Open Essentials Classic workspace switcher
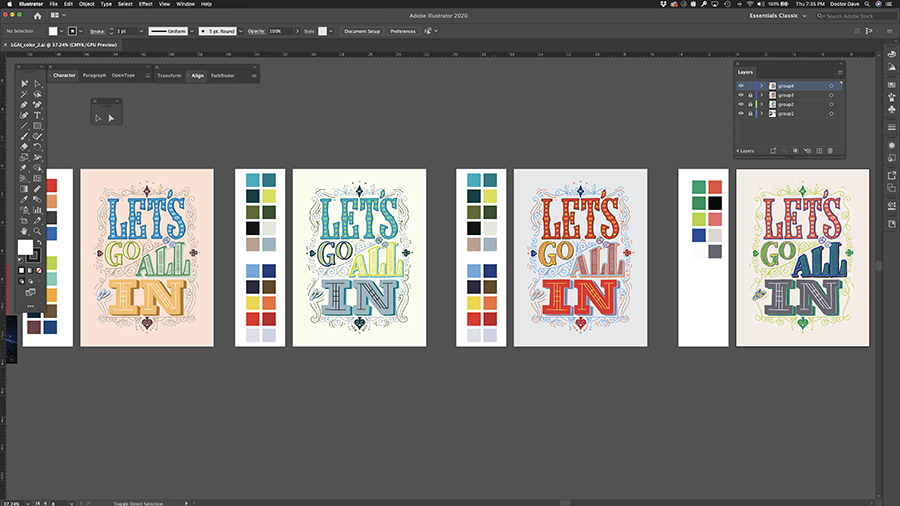Screen dimensions: 900x506 (778, 15)
